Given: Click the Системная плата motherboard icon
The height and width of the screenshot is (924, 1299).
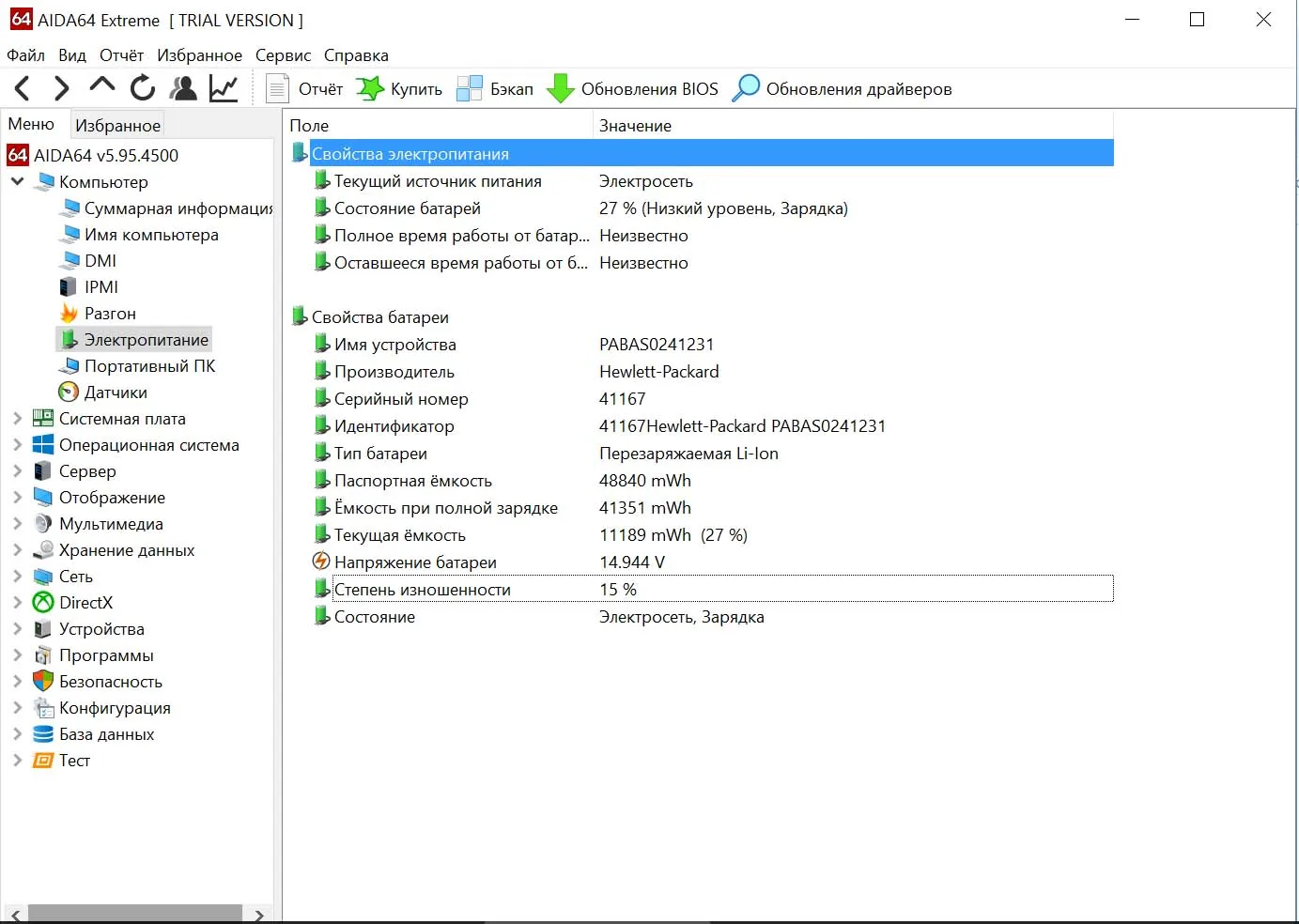Looking at the screenshot, I should click(43, 419).
